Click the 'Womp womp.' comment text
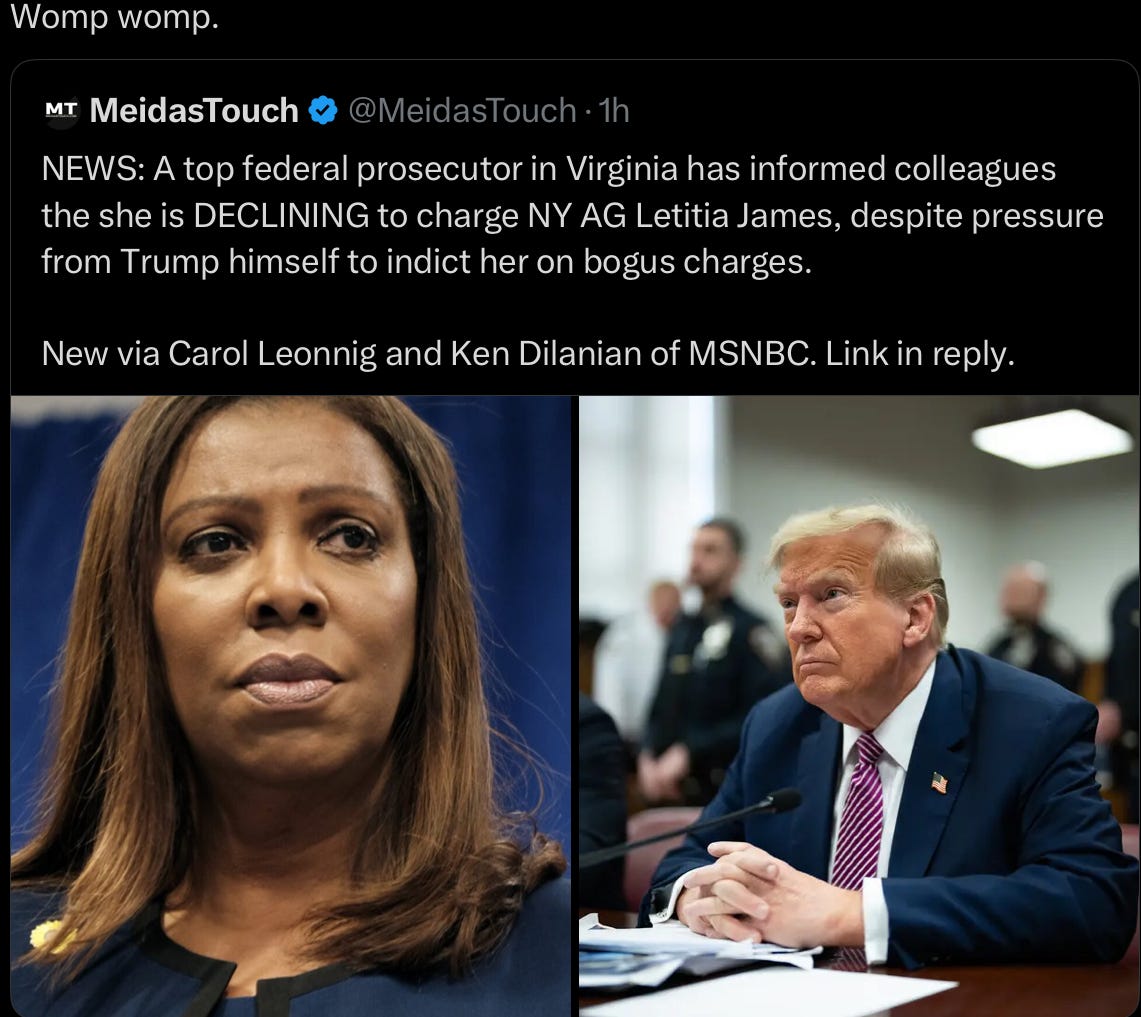 coord(114,16)
